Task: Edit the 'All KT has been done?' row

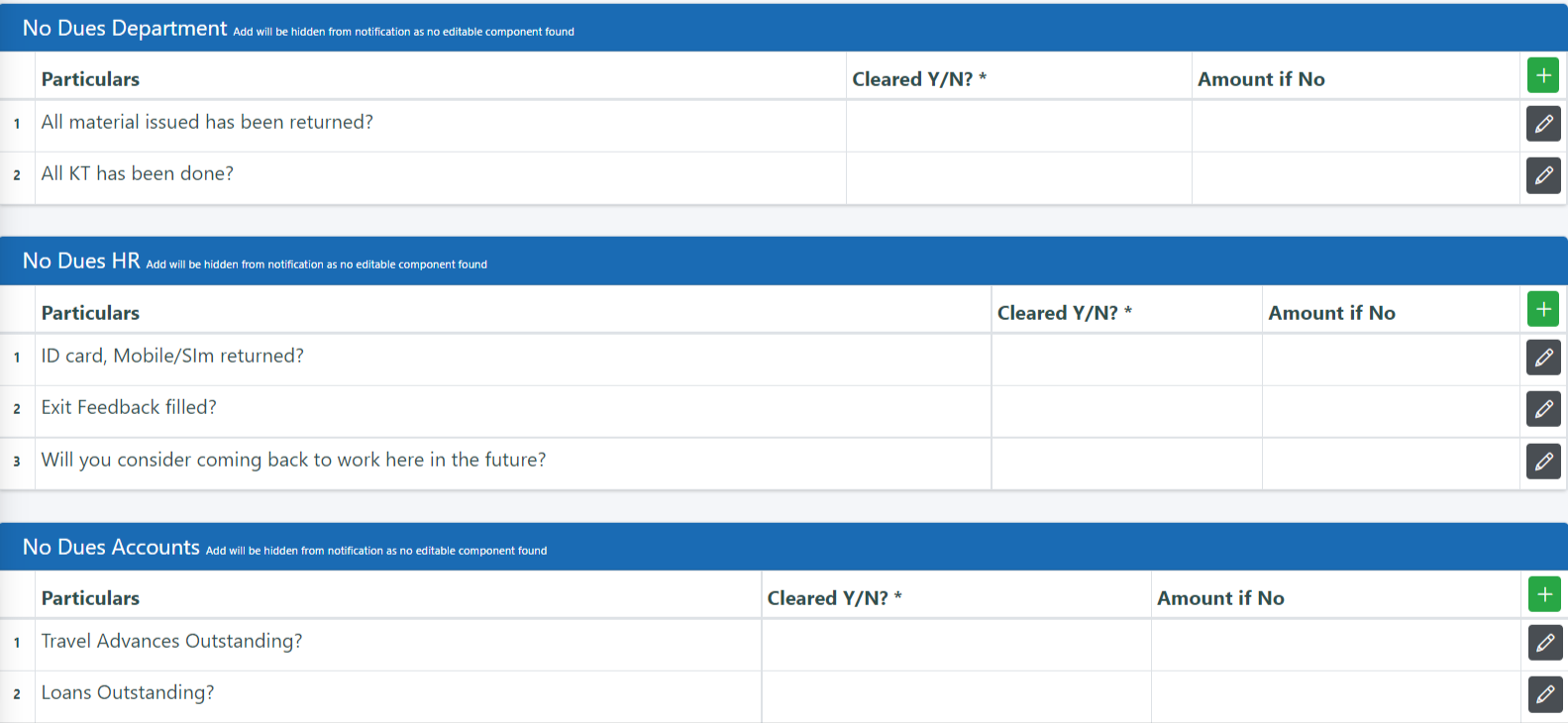Action: coord(1543,175)
